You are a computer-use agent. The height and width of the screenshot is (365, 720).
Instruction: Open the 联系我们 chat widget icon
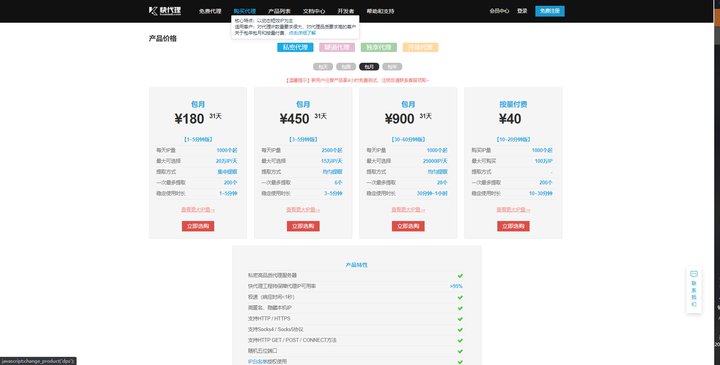tap(694, 274)
